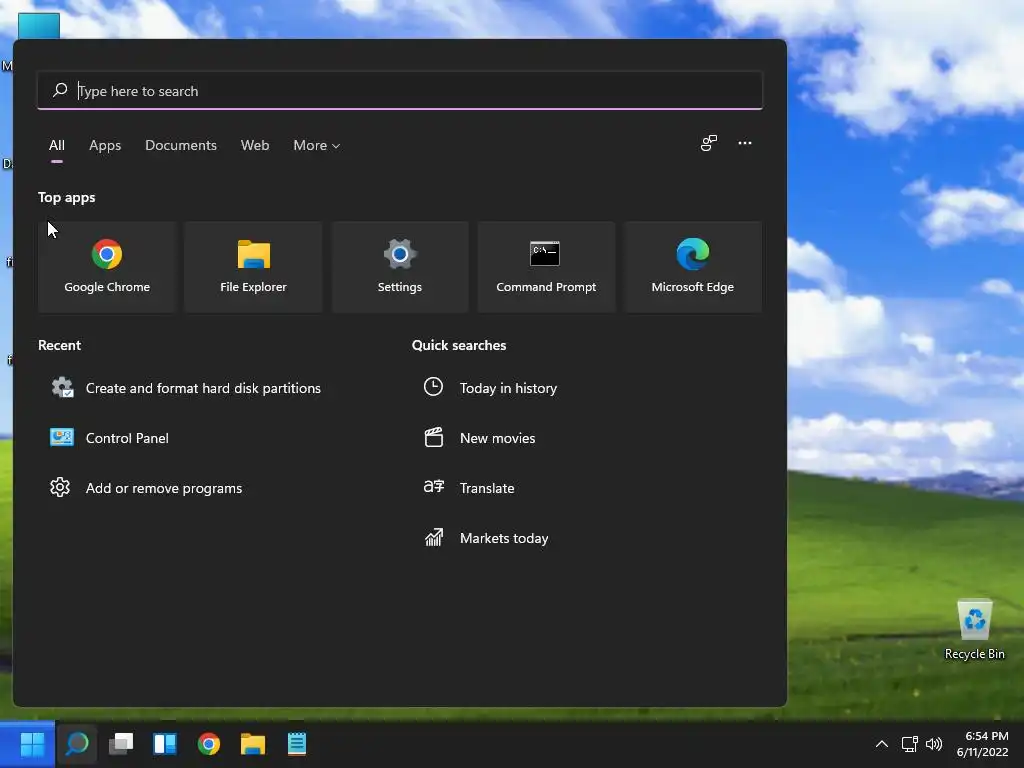Click the clapperboard icon for New movies
Viewport: 1024px width, 768px height.
click(434, 438)
